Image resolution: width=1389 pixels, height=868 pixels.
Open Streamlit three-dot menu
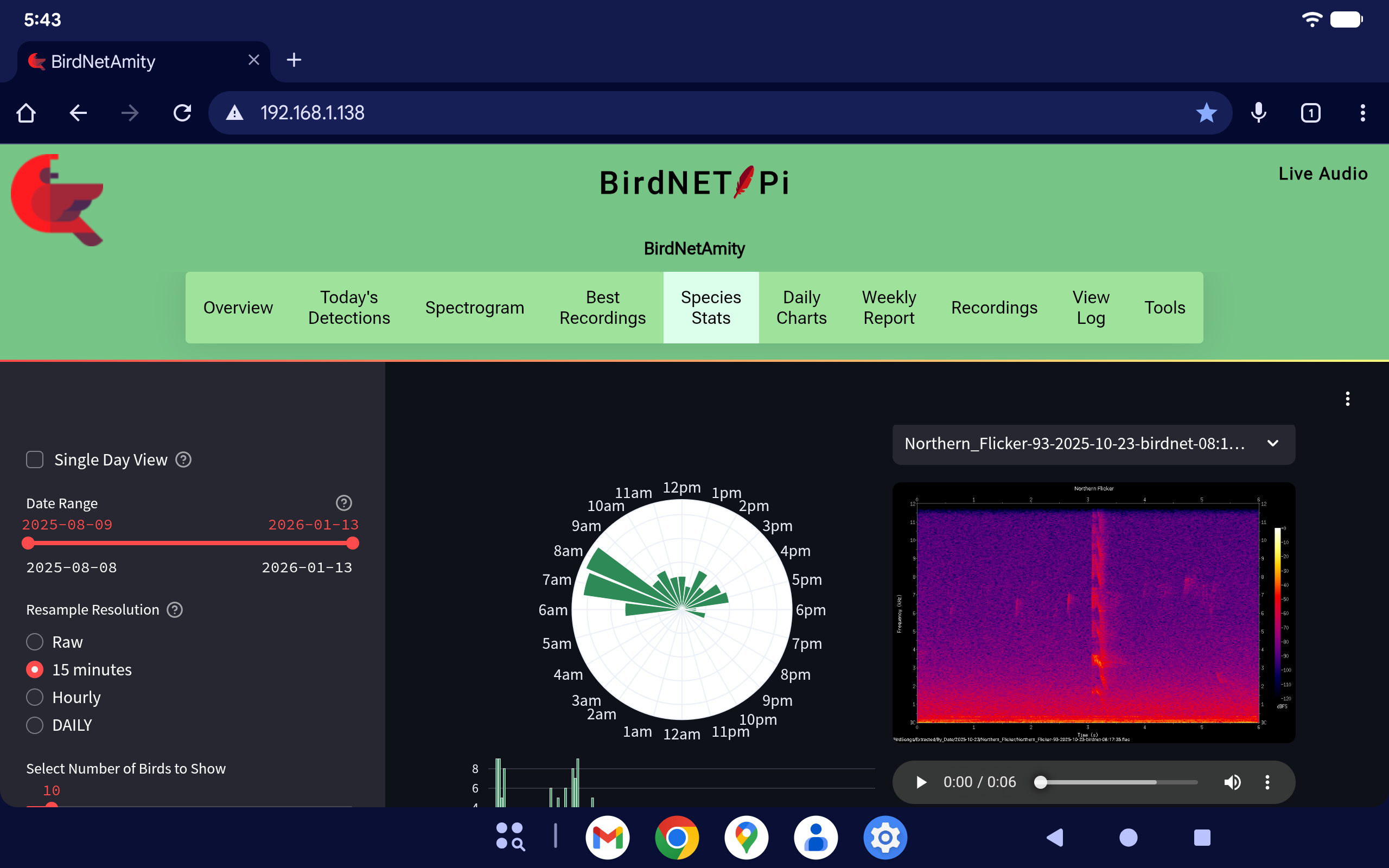[x=1347, y=398]
